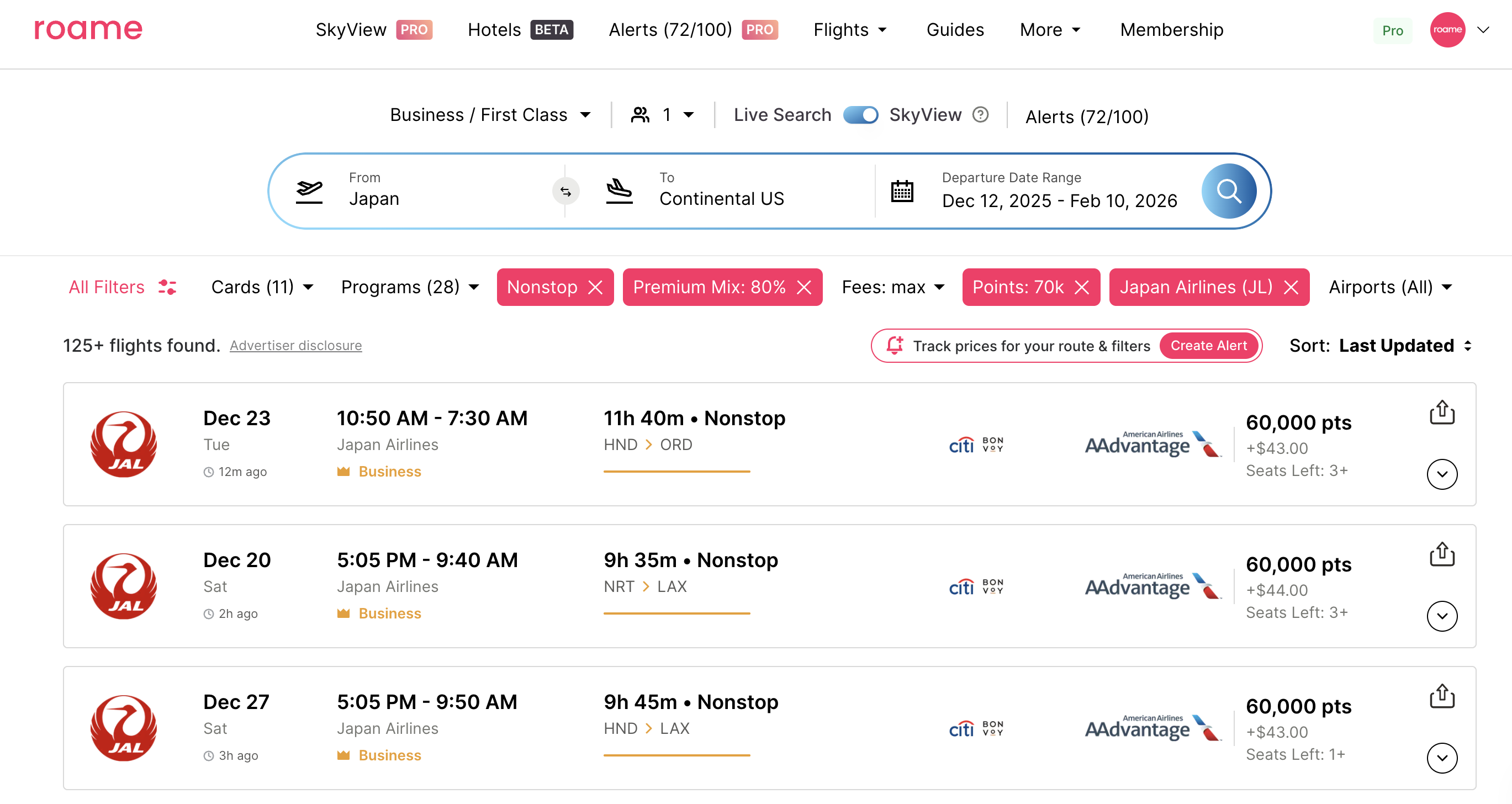Open the Programs (28) dropdown
Image resolution: width=1512 pixels, height=804 pixels.
(x=410, y=287)
